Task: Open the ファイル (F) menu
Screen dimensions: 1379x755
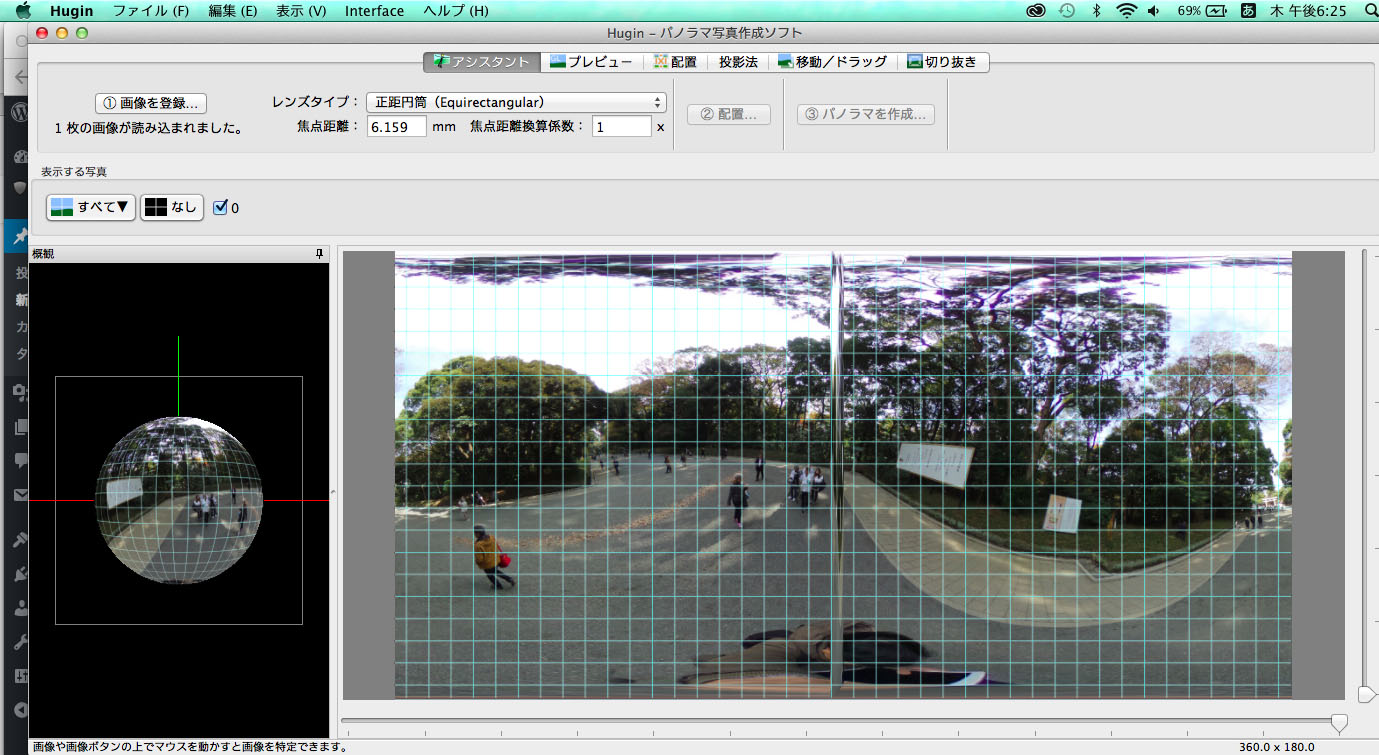Action: pyautogui.click(x=150, y=11)
